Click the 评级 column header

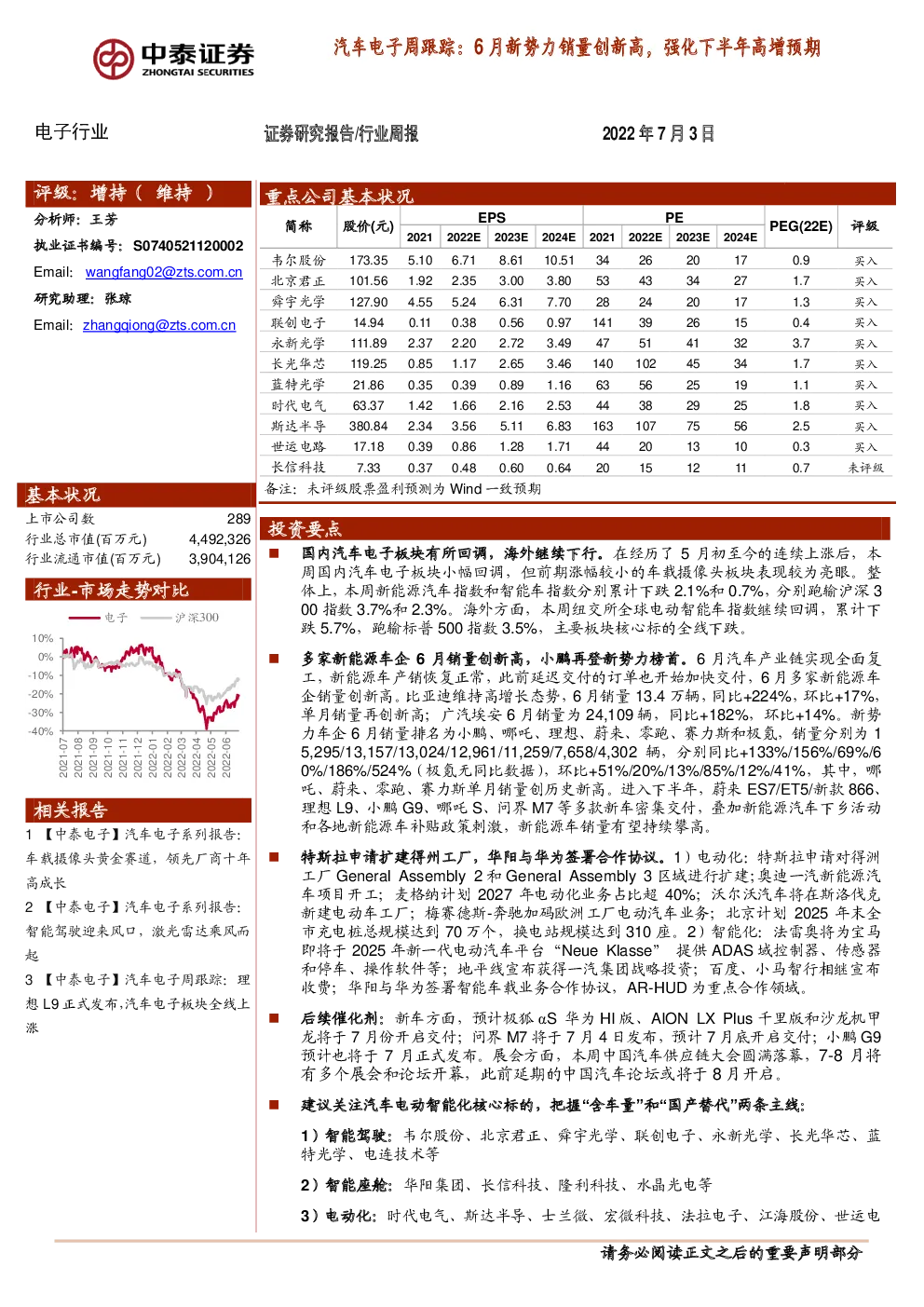(865, 226)
